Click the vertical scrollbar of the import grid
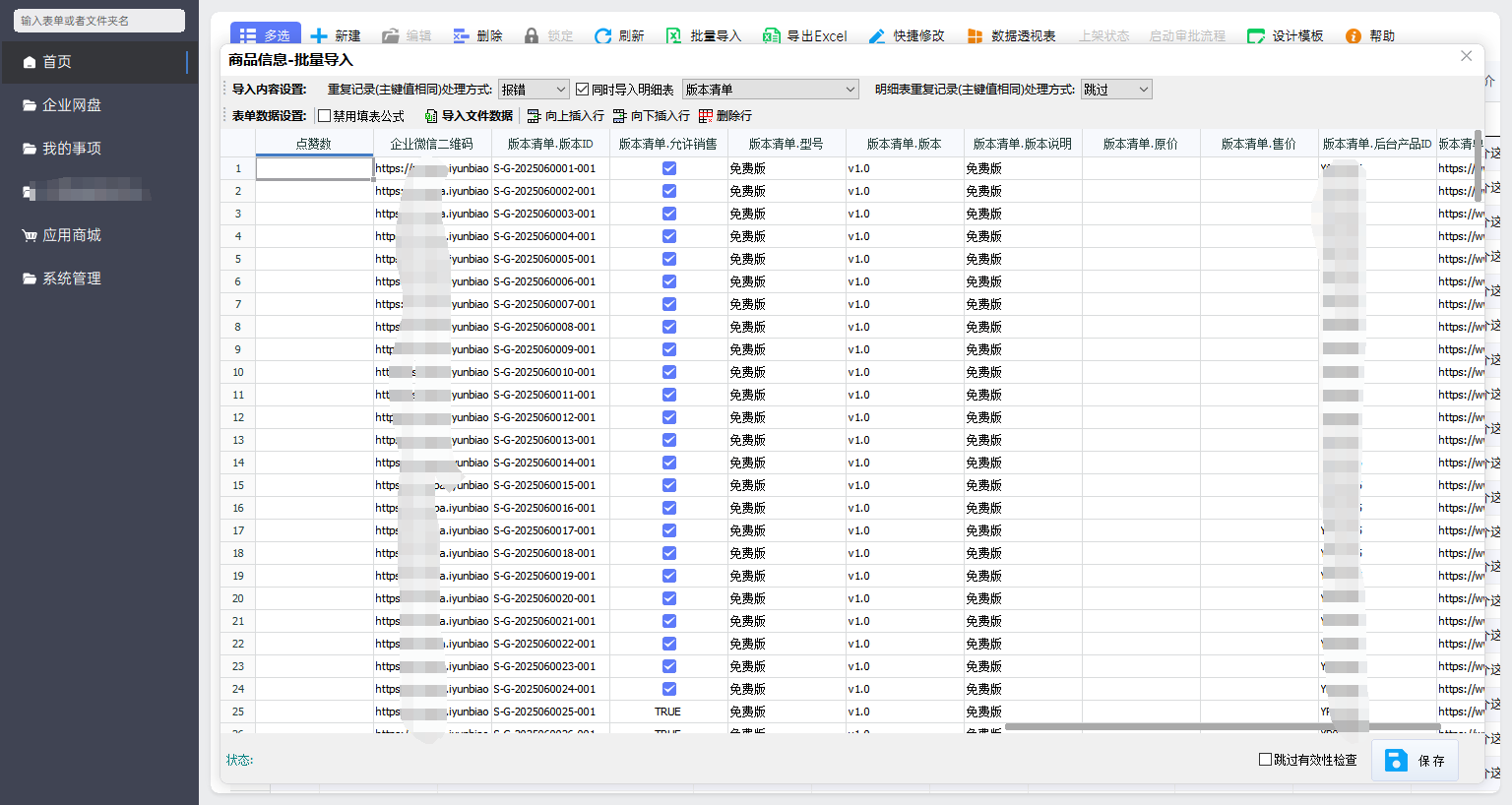The image size is (1512, 805). [1479, 165]
